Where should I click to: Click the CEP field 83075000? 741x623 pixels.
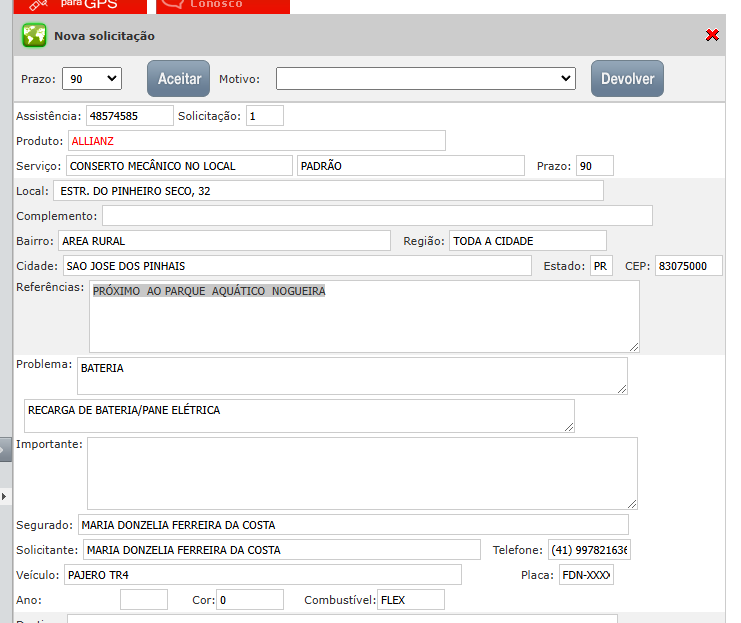689,266
